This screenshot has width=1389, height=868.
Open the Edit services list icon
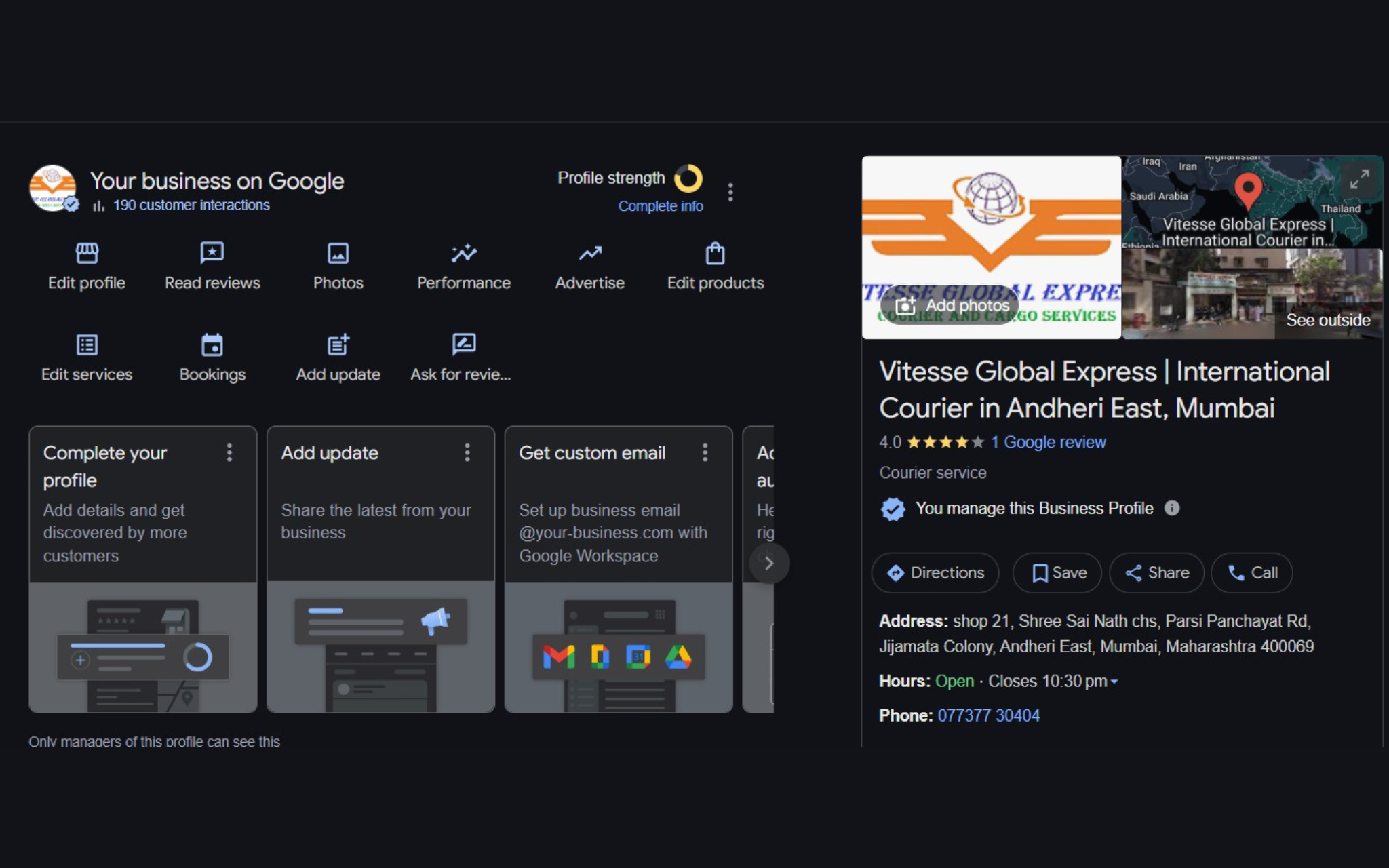point(87,344)
